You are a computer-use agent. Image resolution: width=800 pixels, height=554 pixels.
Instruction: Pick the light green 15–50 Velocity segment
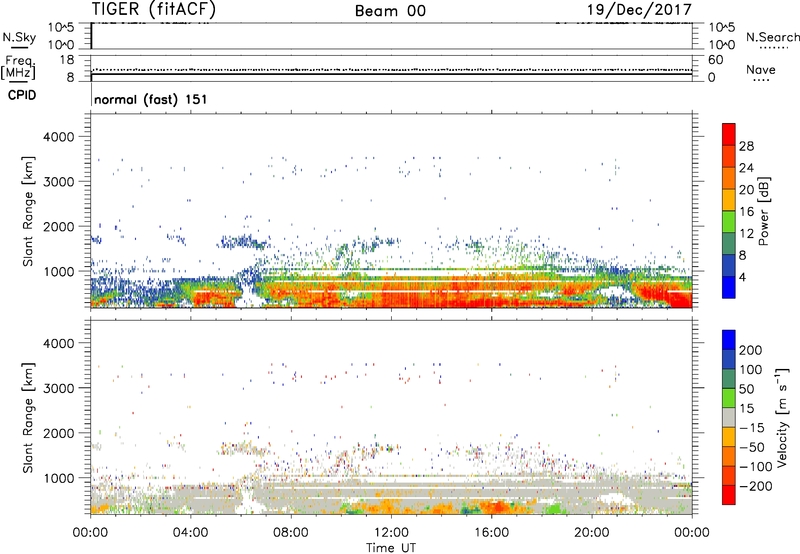[729, 398]
